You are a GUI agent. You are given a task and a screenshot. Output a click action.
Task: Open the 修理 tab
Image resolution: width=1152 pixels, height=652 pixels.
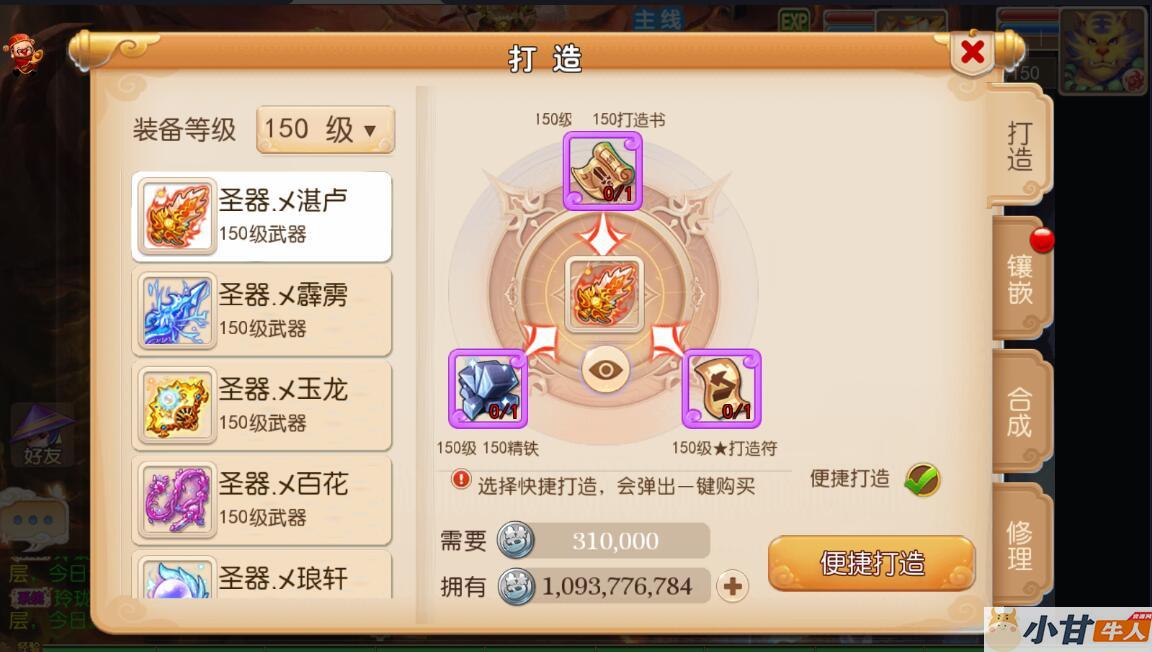coord(1020,545)
